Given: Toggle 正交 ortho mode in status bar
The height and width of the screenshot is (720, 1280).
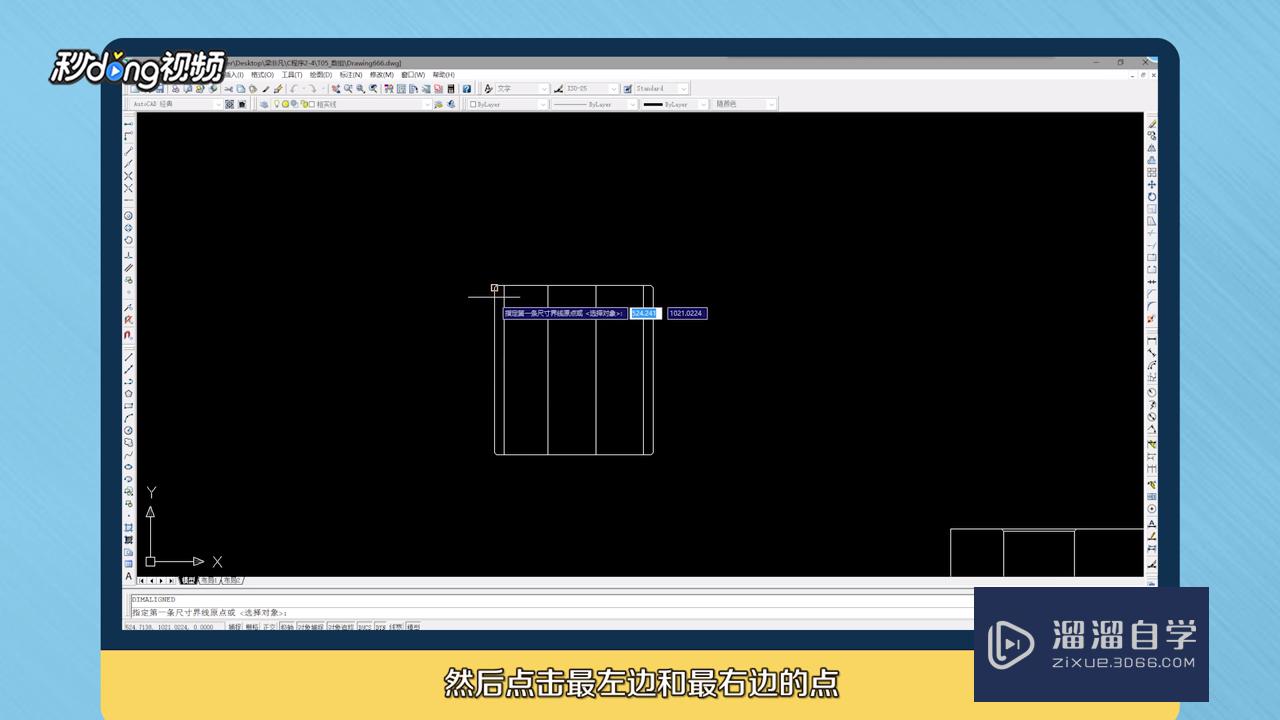Looking at the screenshot, I should 269,626.
